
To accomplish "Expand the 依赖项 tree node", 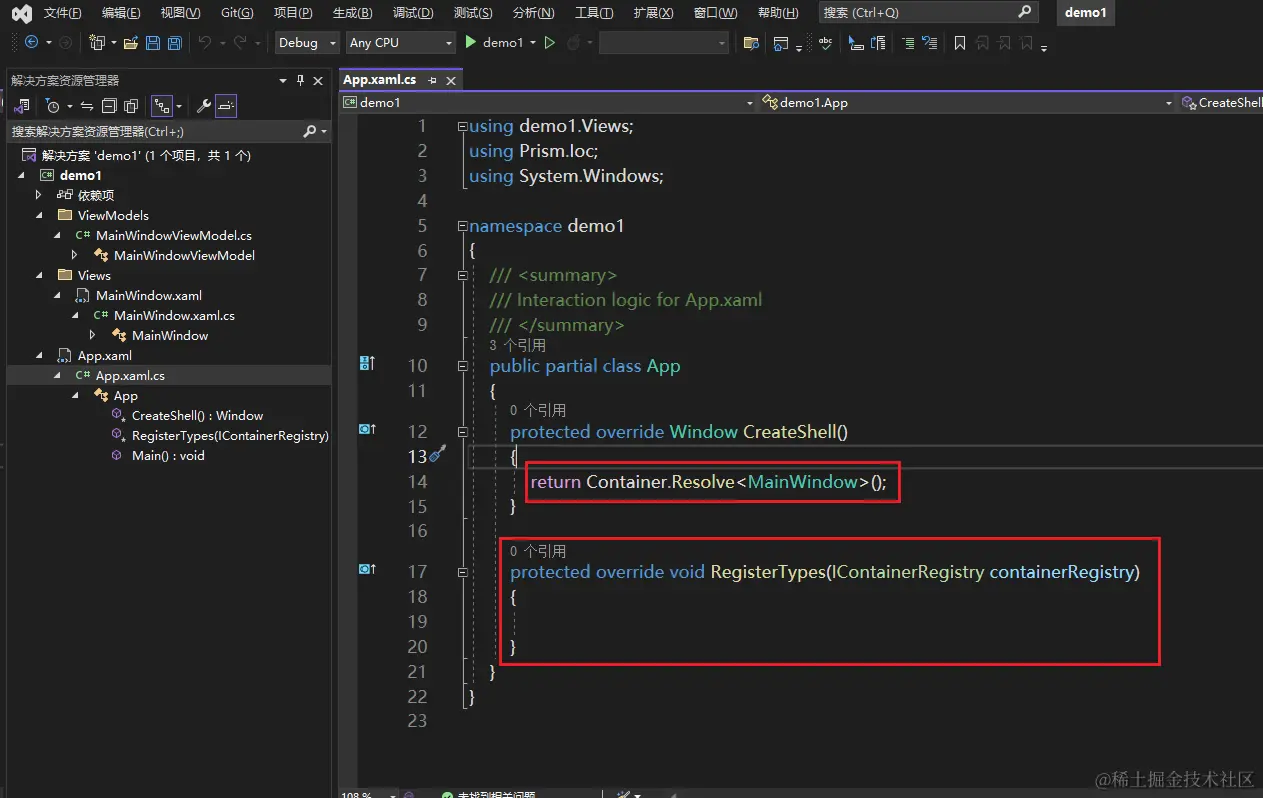I will [39, 195].
